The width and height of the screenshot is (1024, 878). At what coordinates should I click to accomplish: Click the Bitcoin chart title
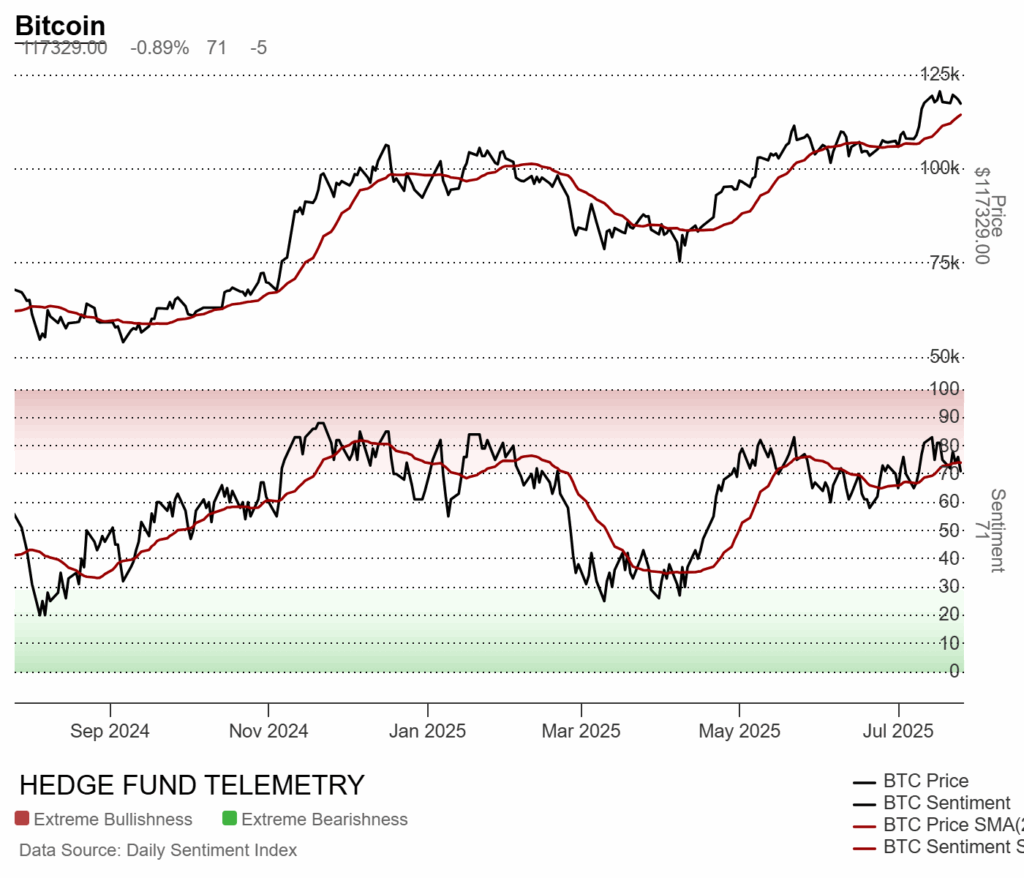pyautogui.click(x=59, y=26)
